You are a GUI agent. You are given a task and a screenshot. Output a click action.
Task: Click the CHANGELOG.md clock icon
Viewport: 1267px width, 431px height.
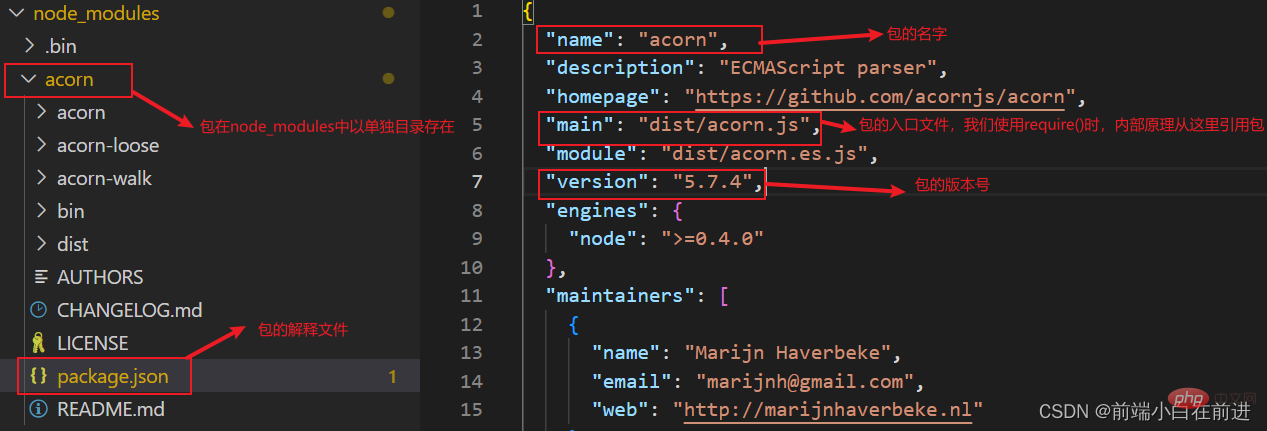coord(40,310)
